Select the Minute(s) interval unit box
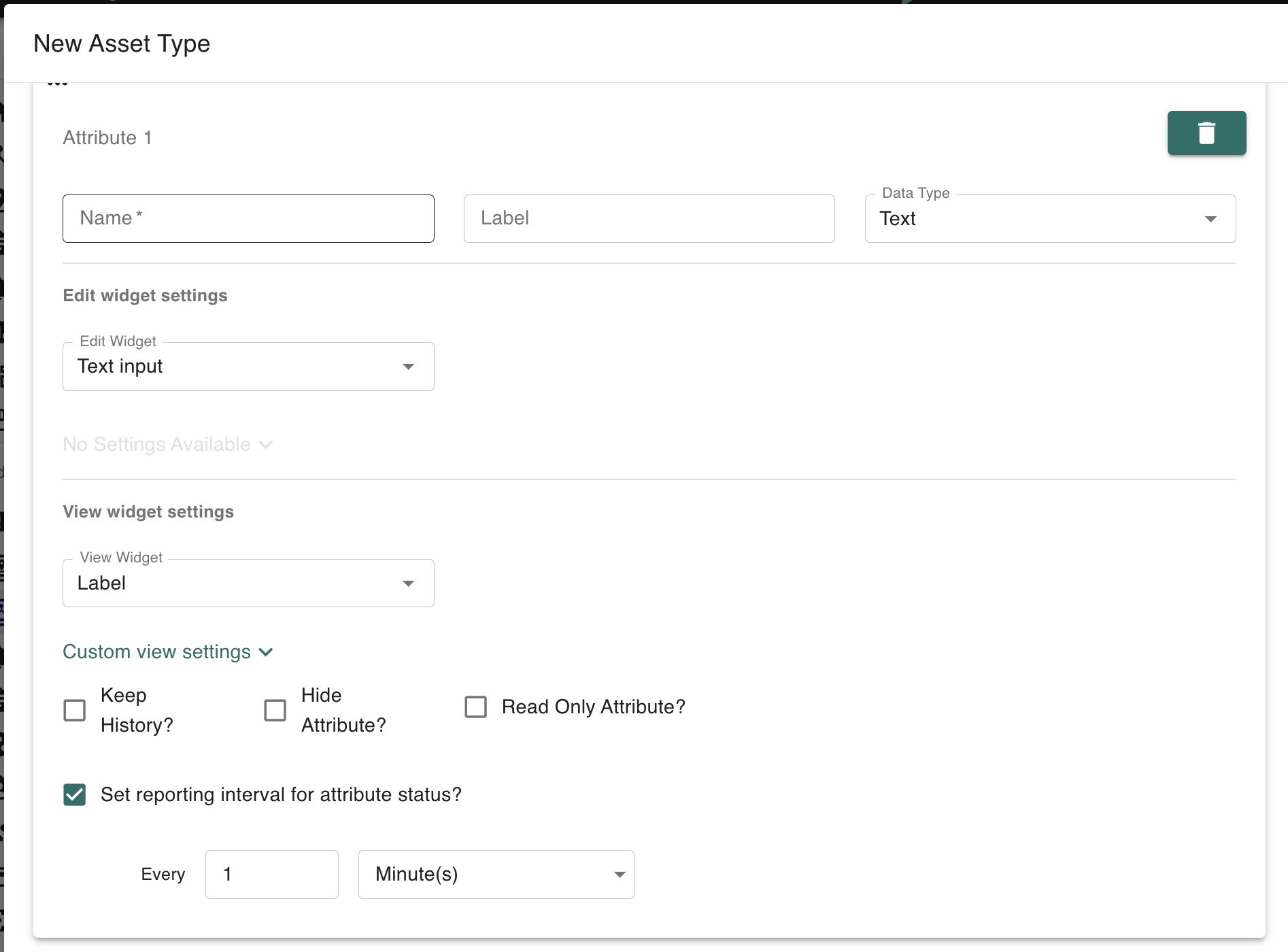 pyautogui.click(x=483, y=874)
